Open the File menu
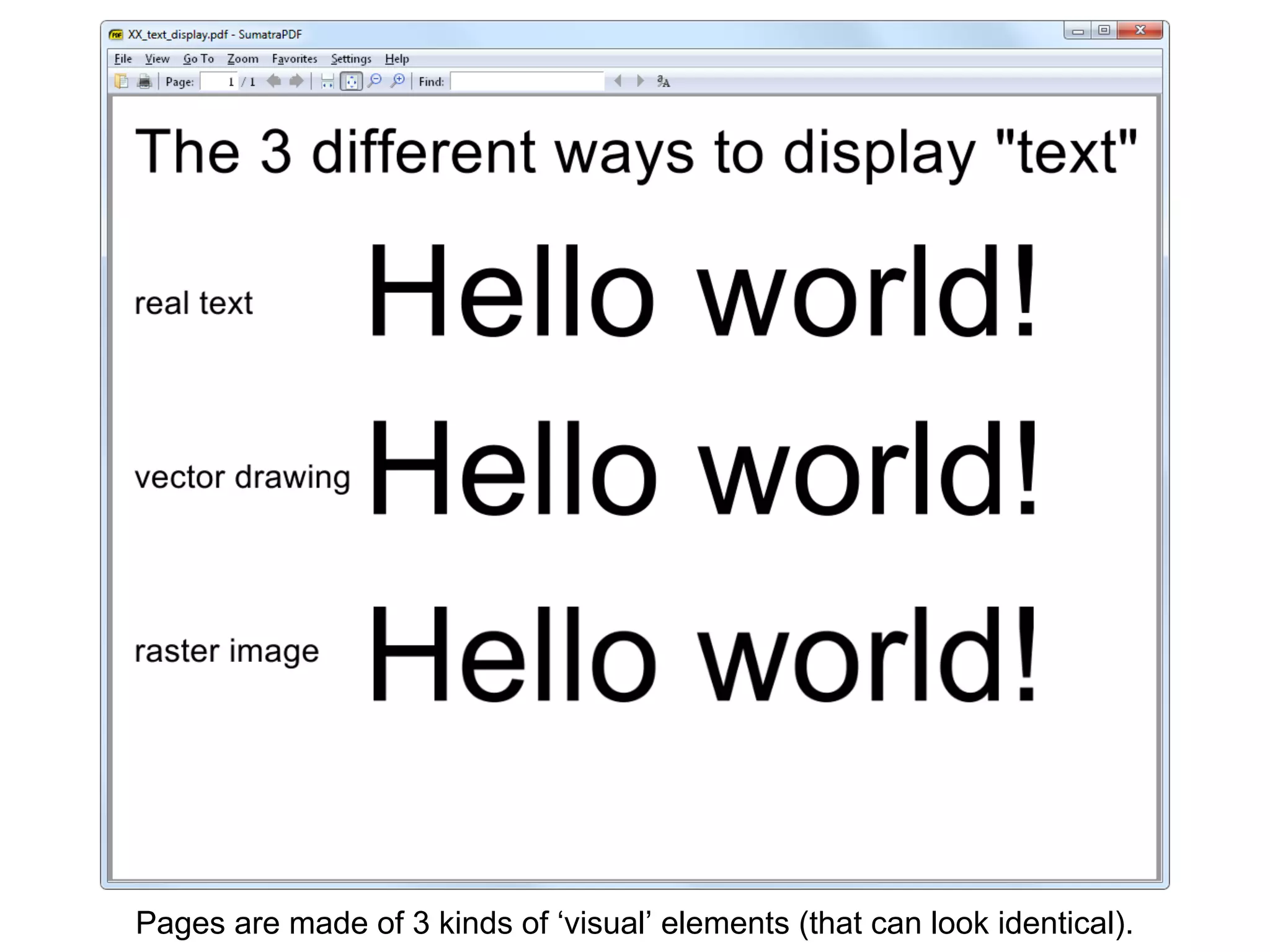 click(123, 59)
